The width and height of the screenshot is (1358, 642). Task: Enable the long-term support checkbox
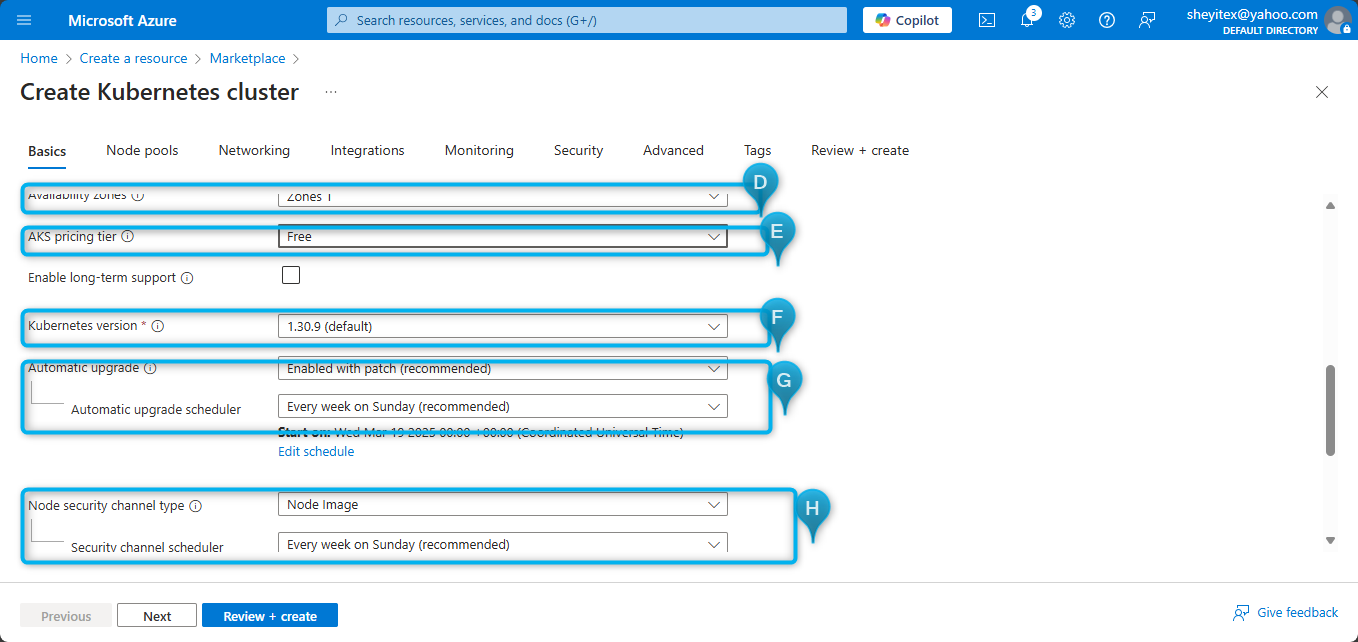291,275
